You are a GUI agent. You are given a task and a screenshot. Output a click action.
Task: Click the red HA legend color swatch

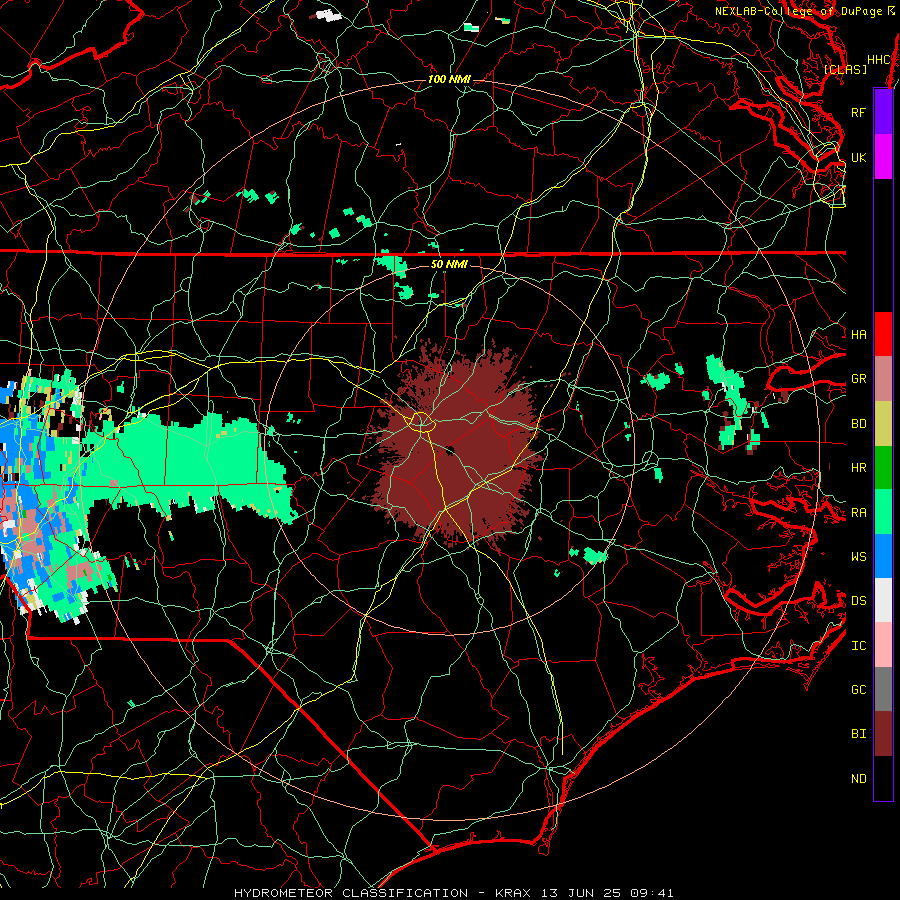pyautogui.click(x=883, y=334)
